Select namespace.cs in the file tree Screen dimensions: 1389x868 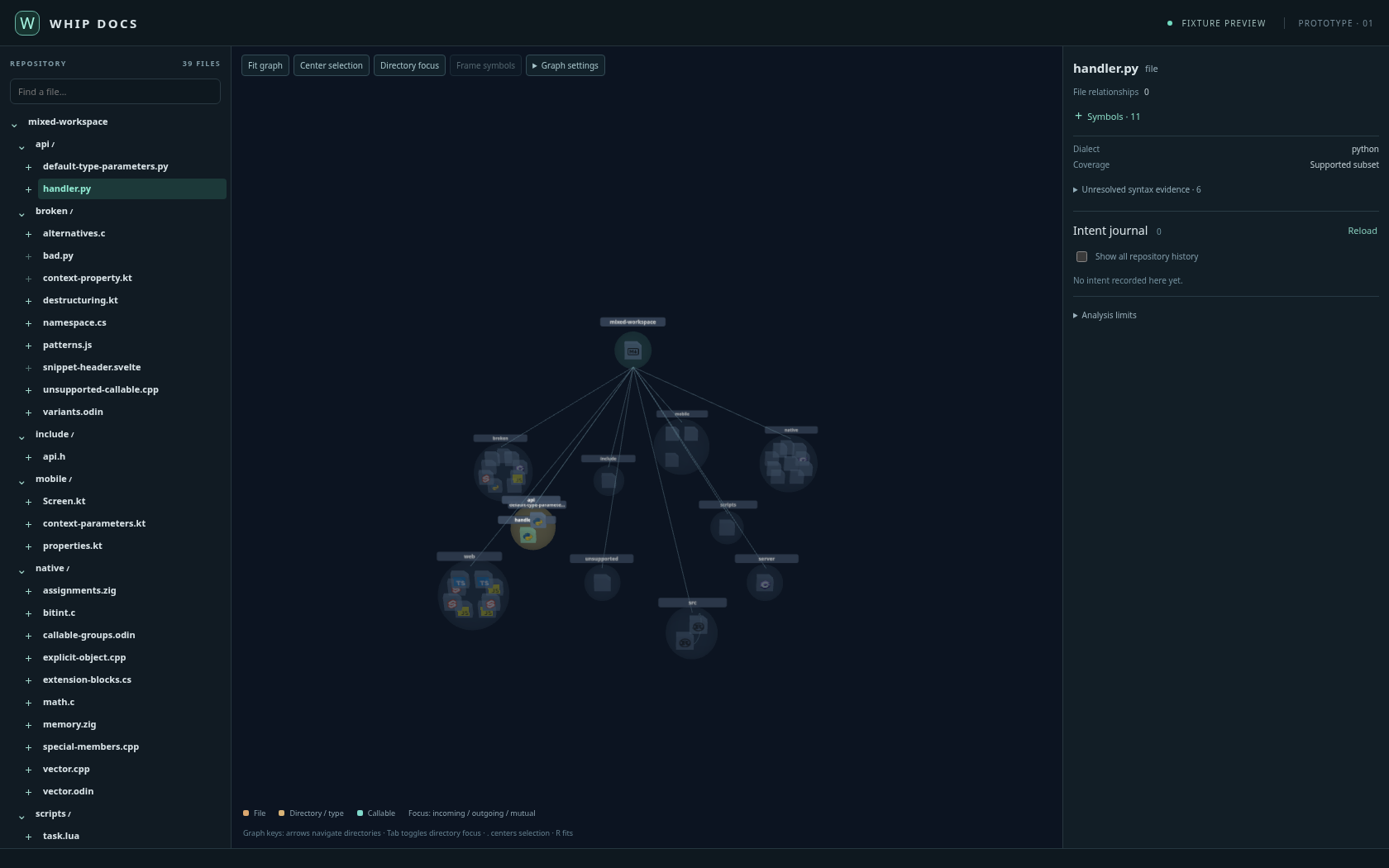(74, 322)
